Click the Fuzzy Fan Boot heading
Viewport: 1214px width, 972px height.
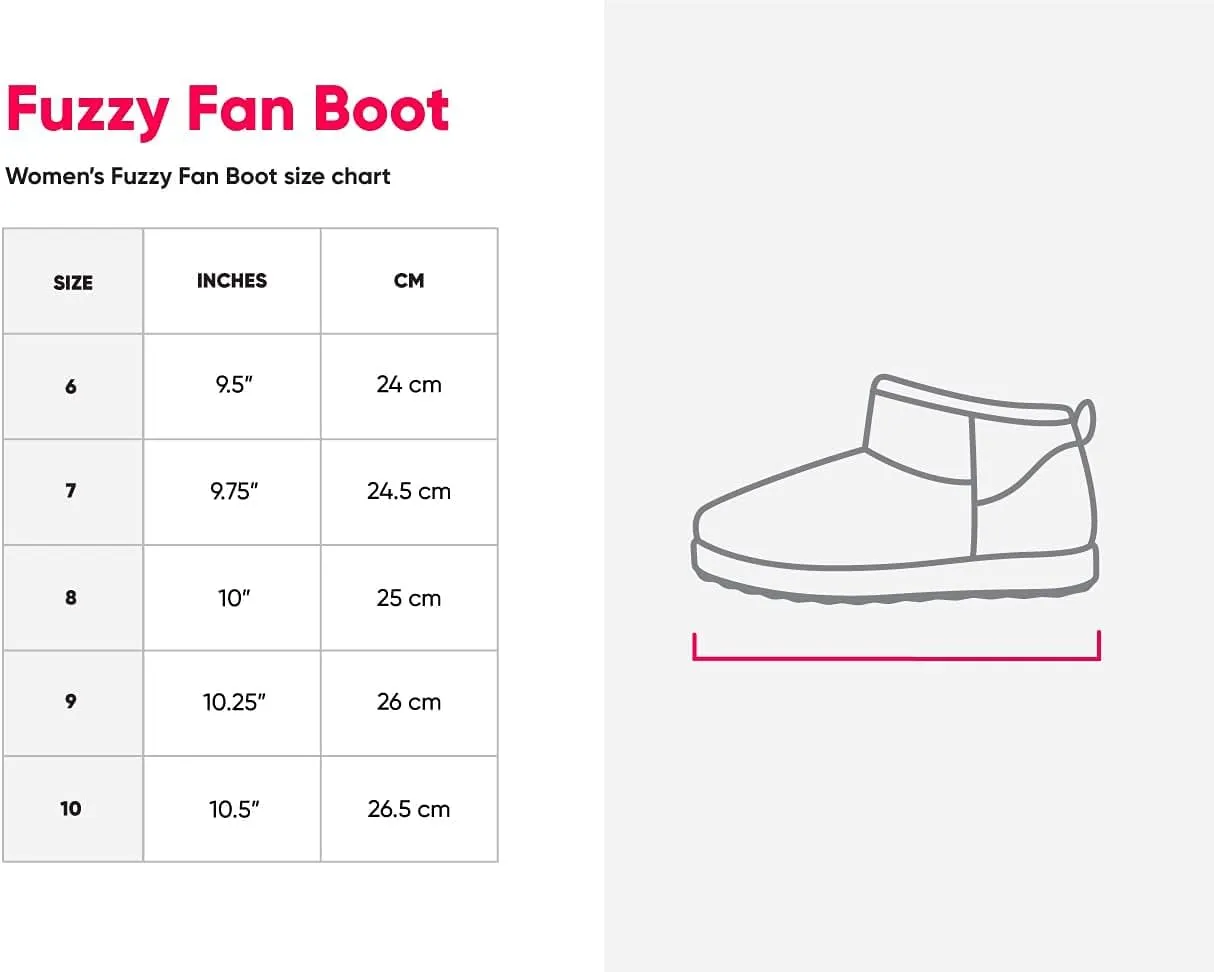point(228,111)
